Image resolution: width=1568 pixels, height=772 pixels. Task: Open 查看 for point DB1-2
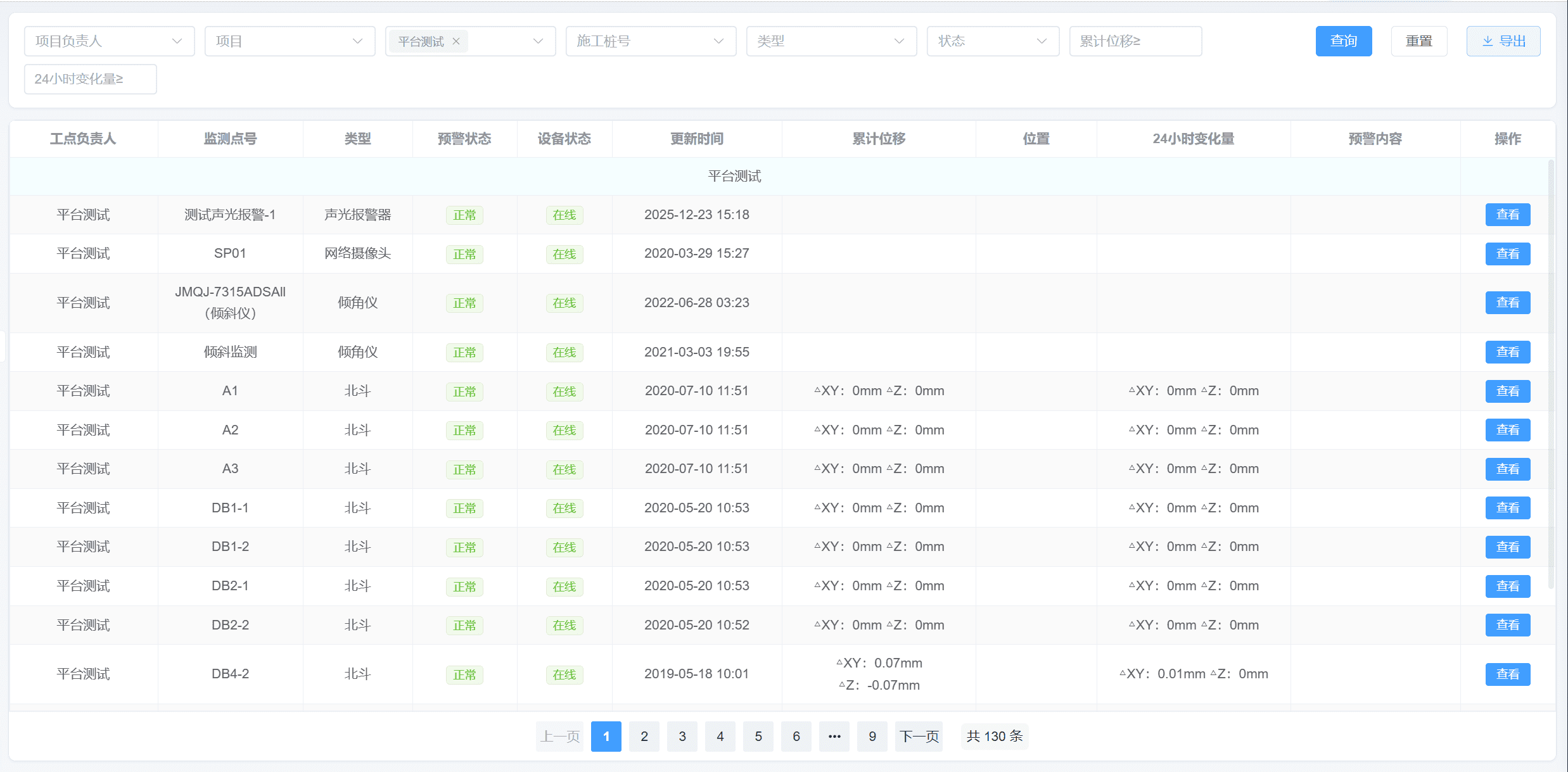tap(1508, 547)
